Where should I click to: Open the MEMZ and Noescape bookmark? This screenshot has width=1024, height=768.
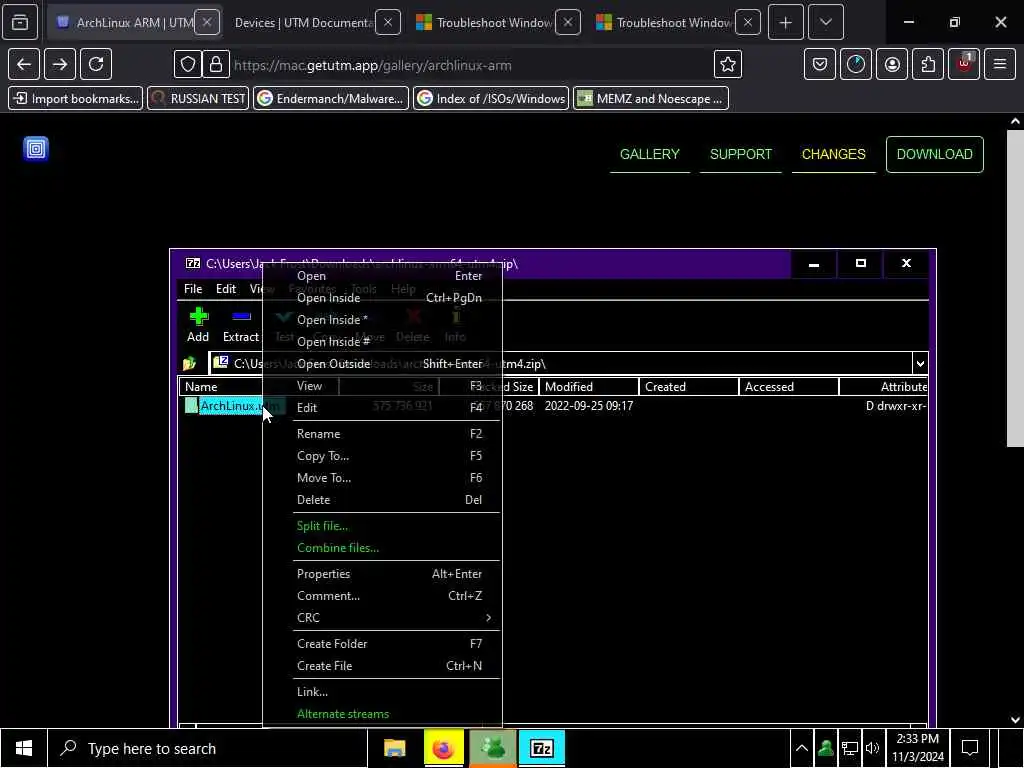(x=651, y=99)
